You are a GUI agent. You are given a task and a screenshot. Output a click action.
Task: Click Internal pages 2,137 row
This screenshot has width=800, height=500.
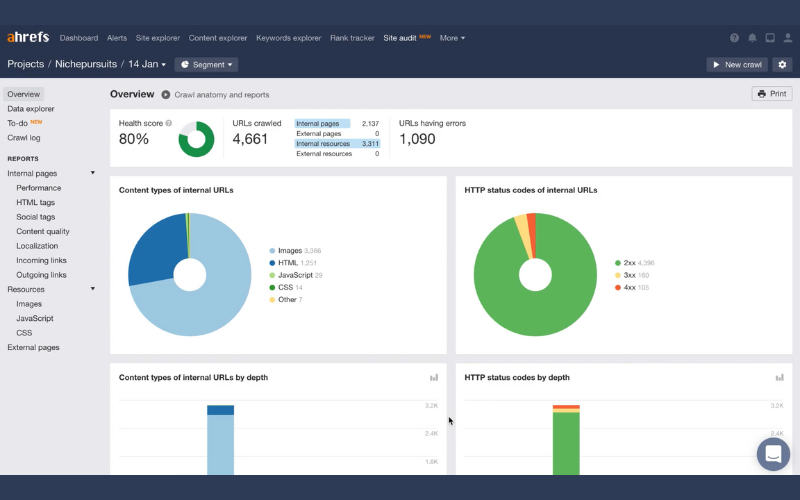[x=337, y=123]
